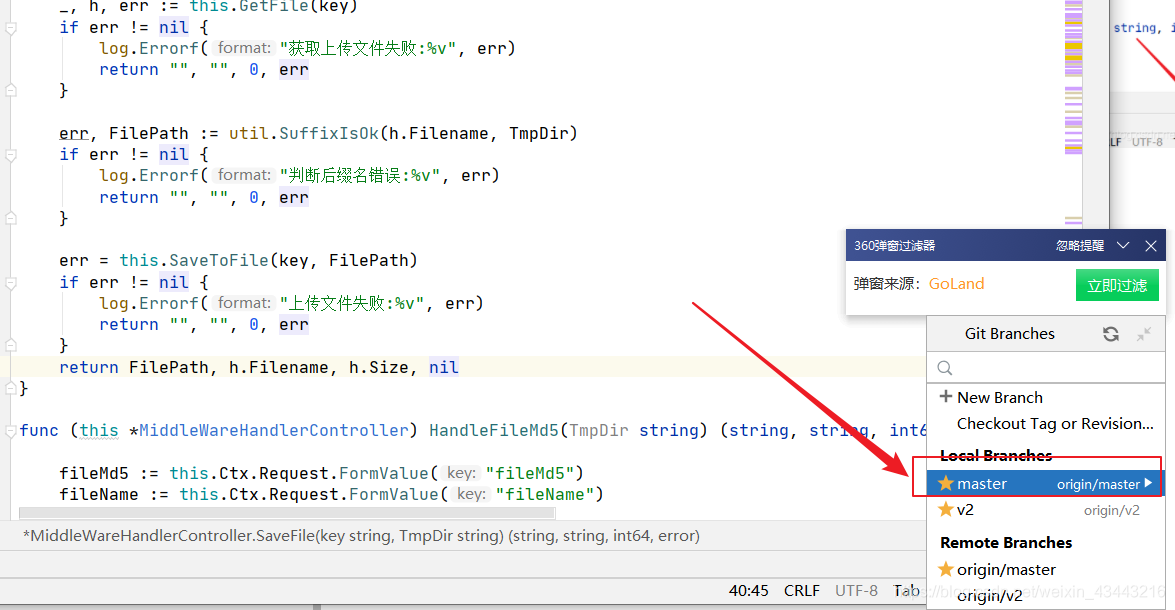This screenshot has height=610, width=1175.
Task: Choose Checkout Tag or Revision...
Action: tap(1055, 424)
